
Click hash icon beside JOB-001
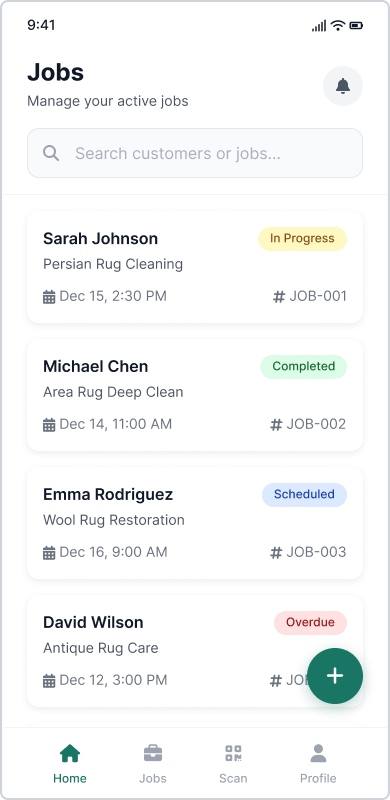(279, 297)
